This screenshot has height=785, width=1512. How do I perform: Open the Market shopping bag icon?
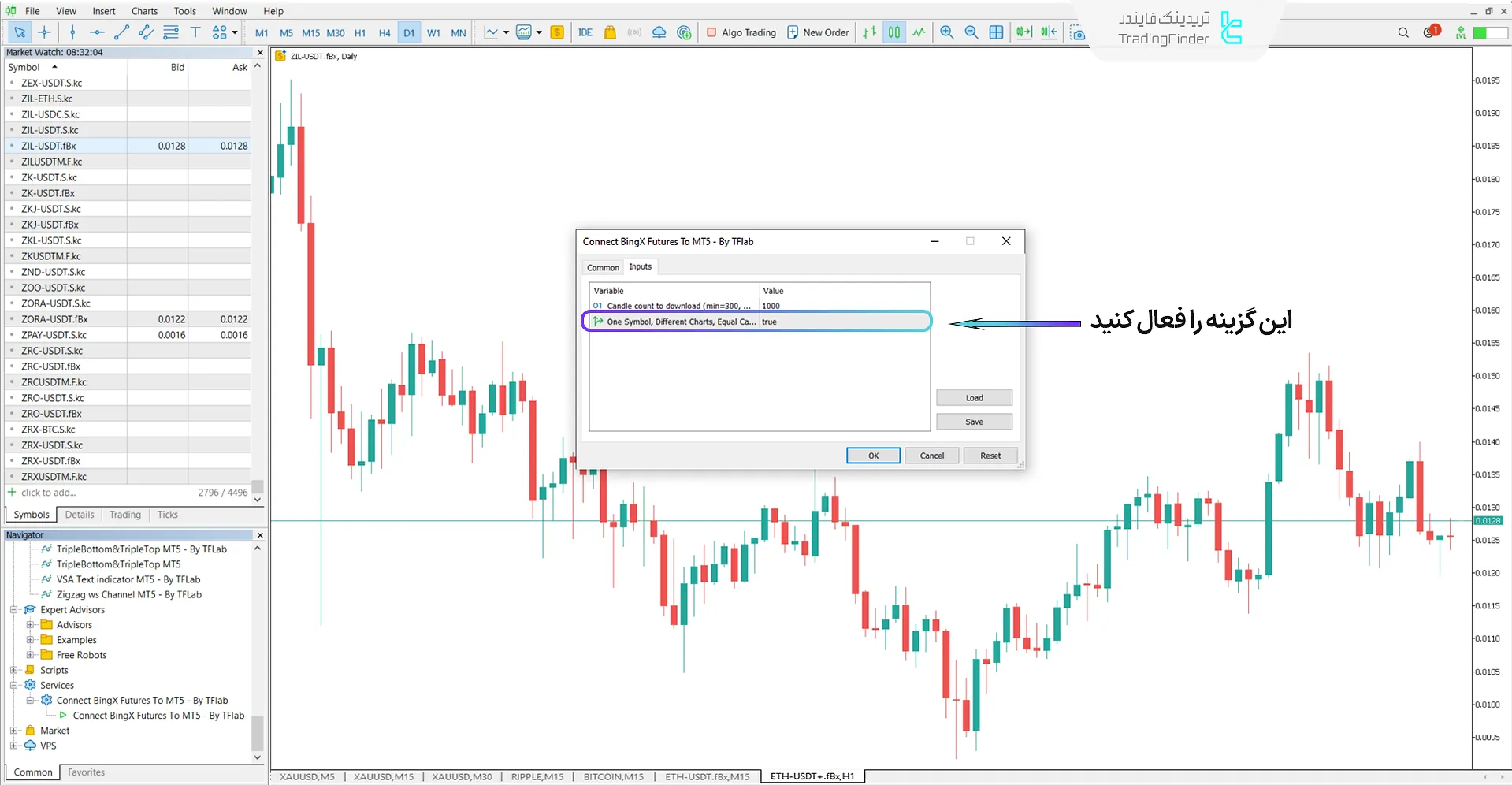610,32
